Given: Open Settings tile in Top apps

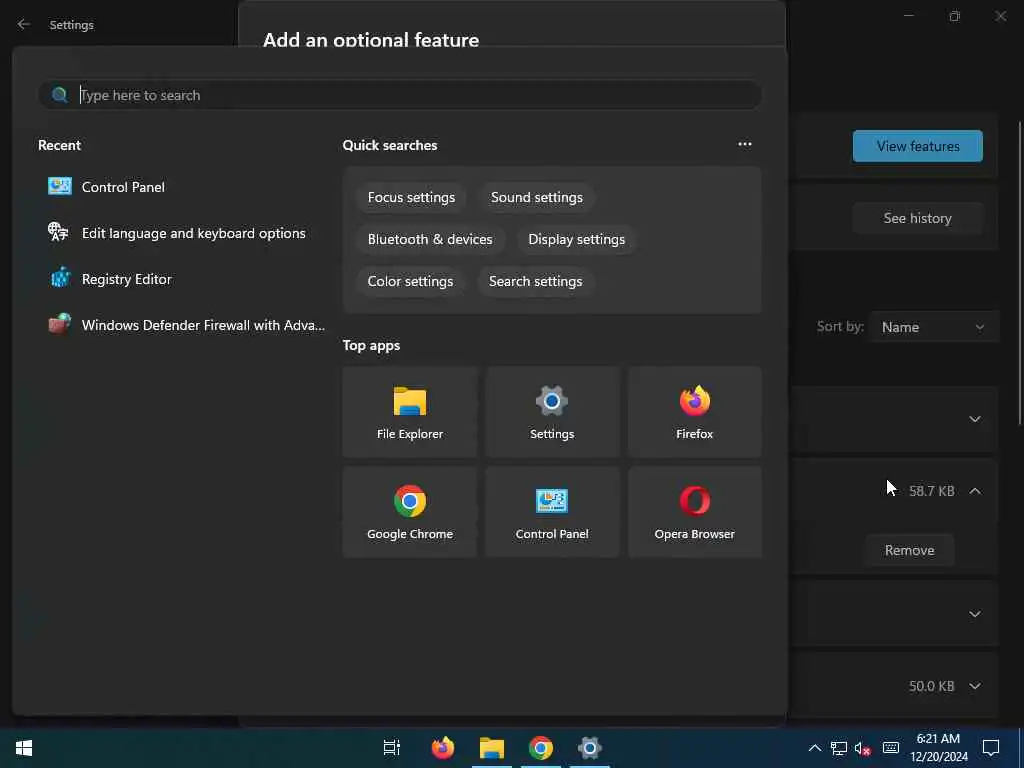Looking at the screenshot, I should [x=552, y=412].
